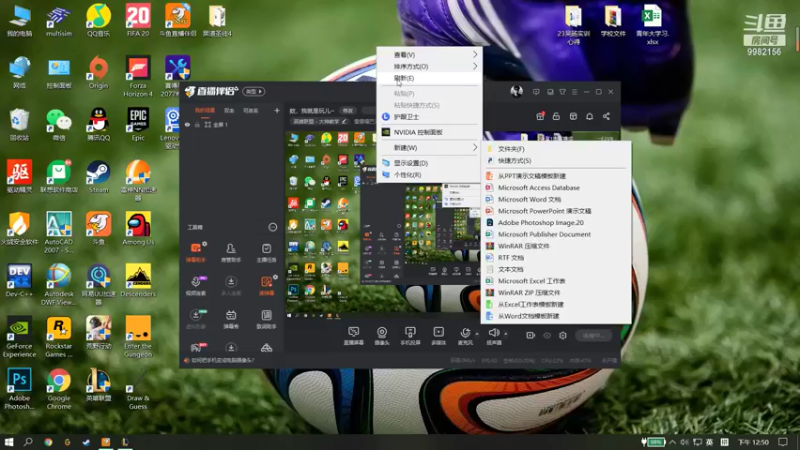This screenshot has height=450, width=800.
Task: Create 文本文档 from the submenu
Action: (x=556, y=269)
